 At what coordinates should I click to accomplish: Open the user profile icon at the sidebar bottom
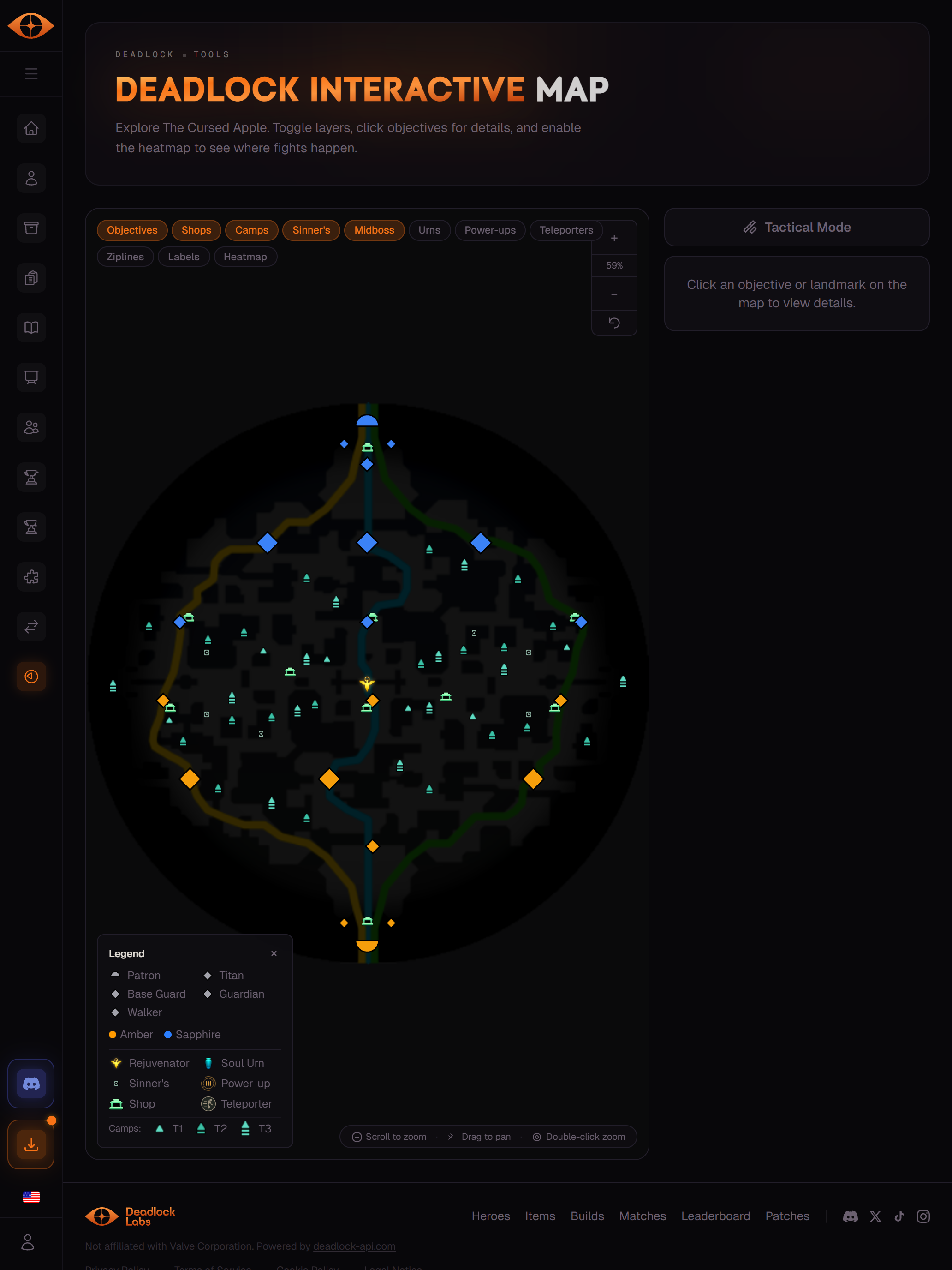tap(28, 1242)
